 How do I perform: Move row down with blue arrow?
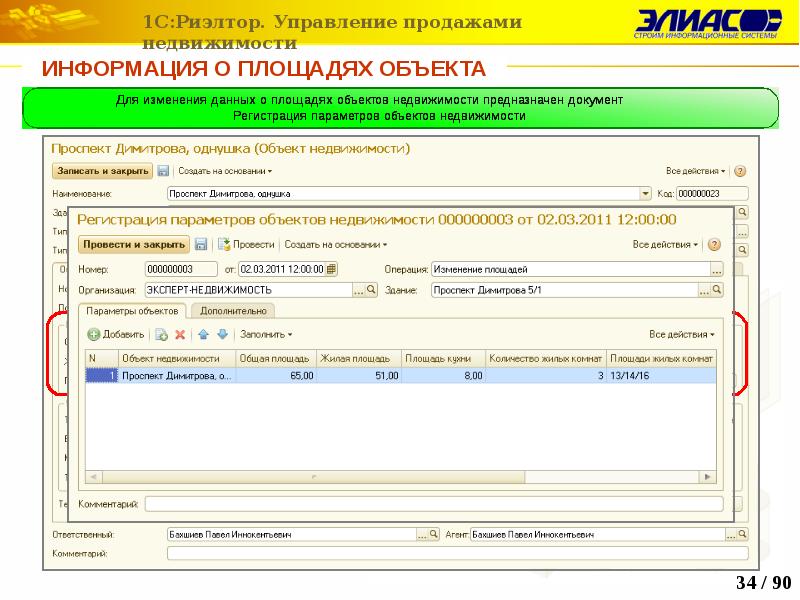(x=222, y=335)
